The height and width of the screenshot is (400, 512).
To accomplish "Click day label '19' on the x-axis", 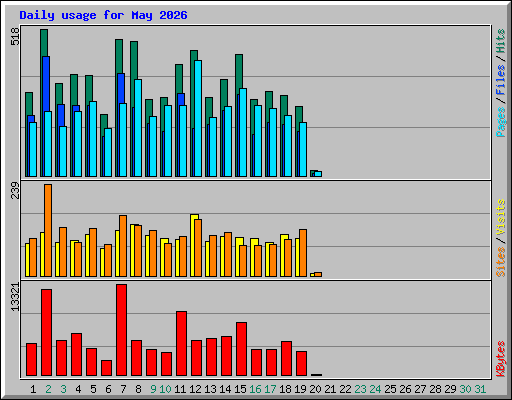I will [300, 389].
